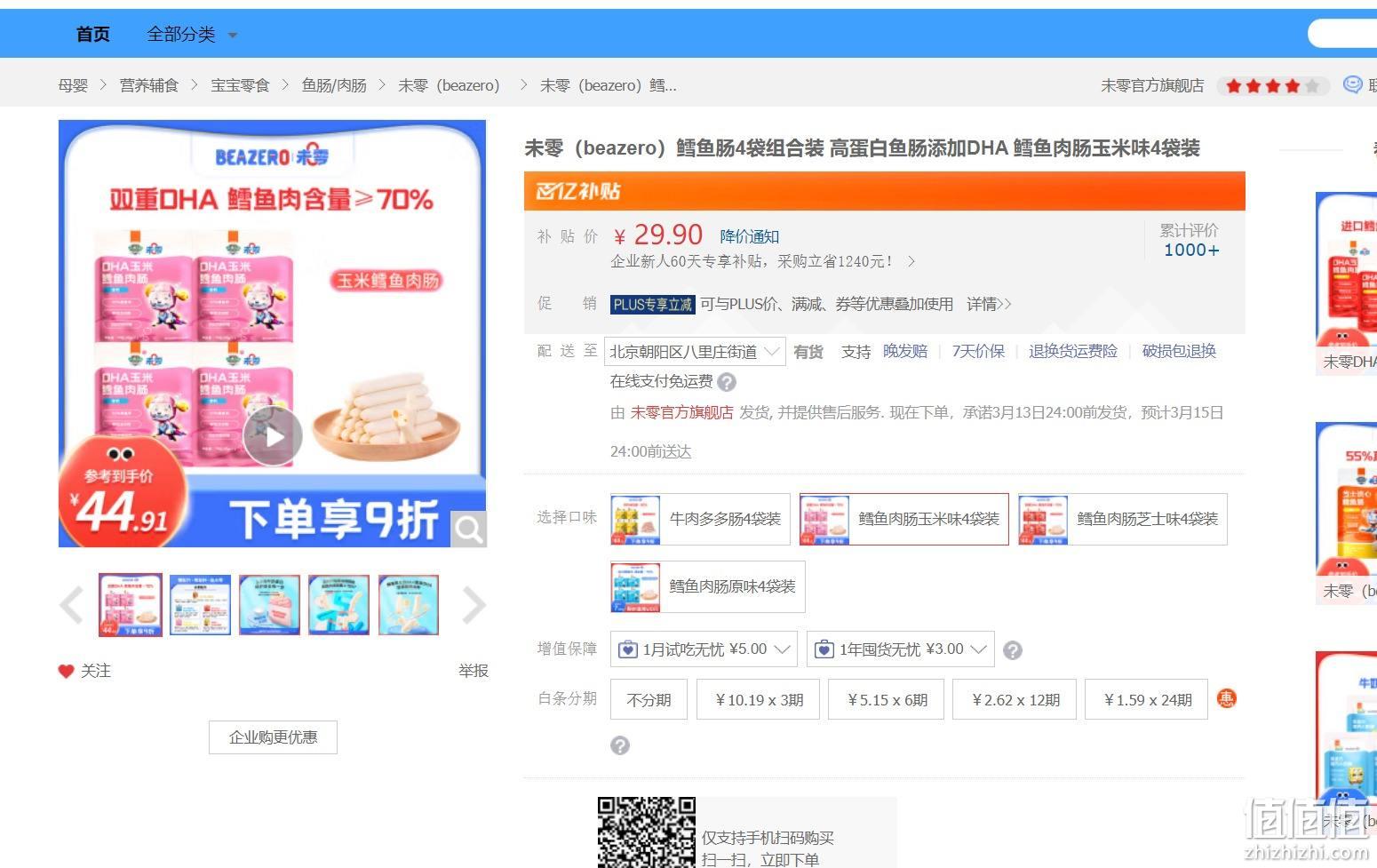Click PLUS专享立减 promotion tag
This screenshot has width=1377, height=868.
(652, 305)
